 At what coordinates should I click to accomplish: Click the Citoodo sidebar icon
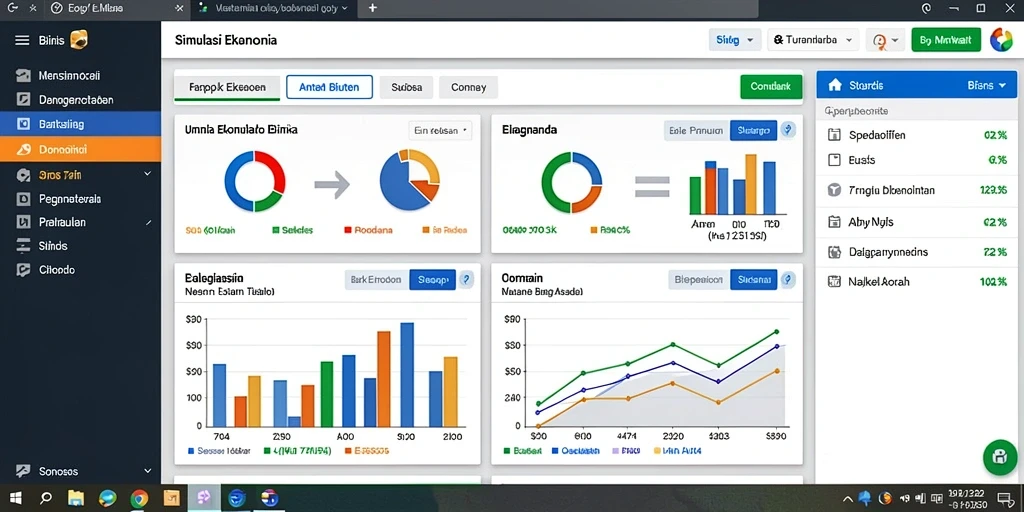24,270
